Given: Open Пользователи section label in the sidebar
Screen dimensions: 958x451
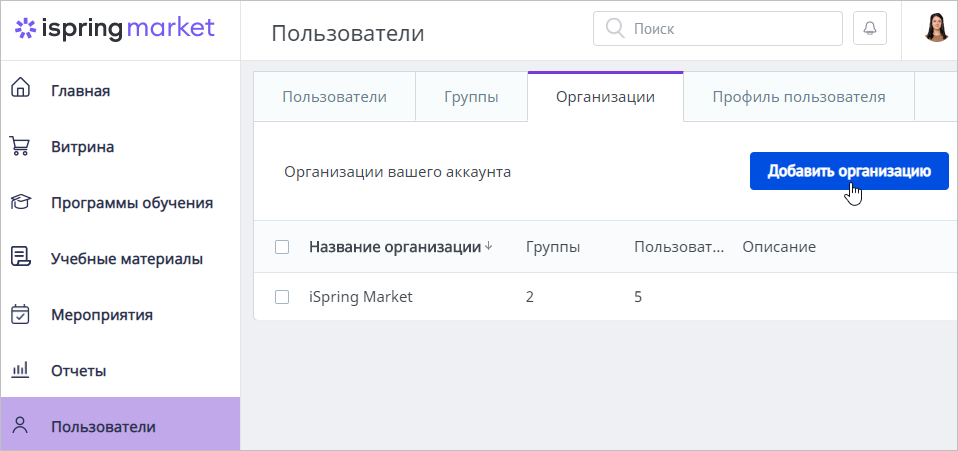Looking at the screenshot, I should click(x=103, y=427).
